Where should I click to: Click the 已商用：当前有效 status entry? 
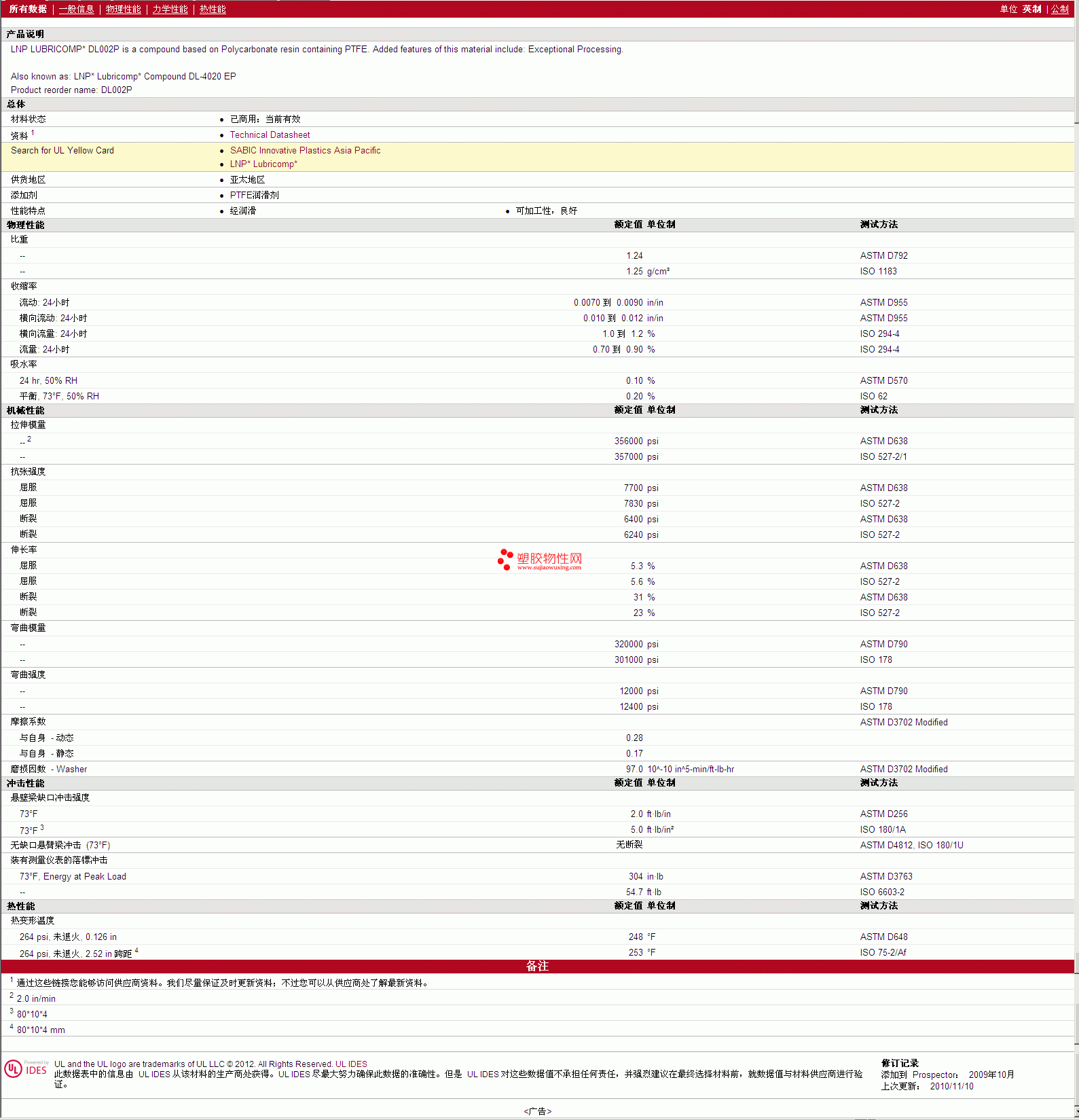(x=265, y=120)
